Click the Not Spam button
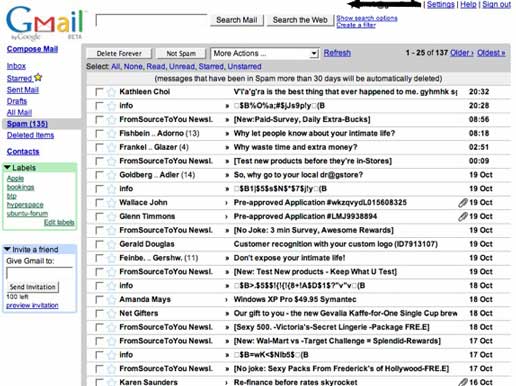This screenshot has width=516, height=386. point(181,53)
